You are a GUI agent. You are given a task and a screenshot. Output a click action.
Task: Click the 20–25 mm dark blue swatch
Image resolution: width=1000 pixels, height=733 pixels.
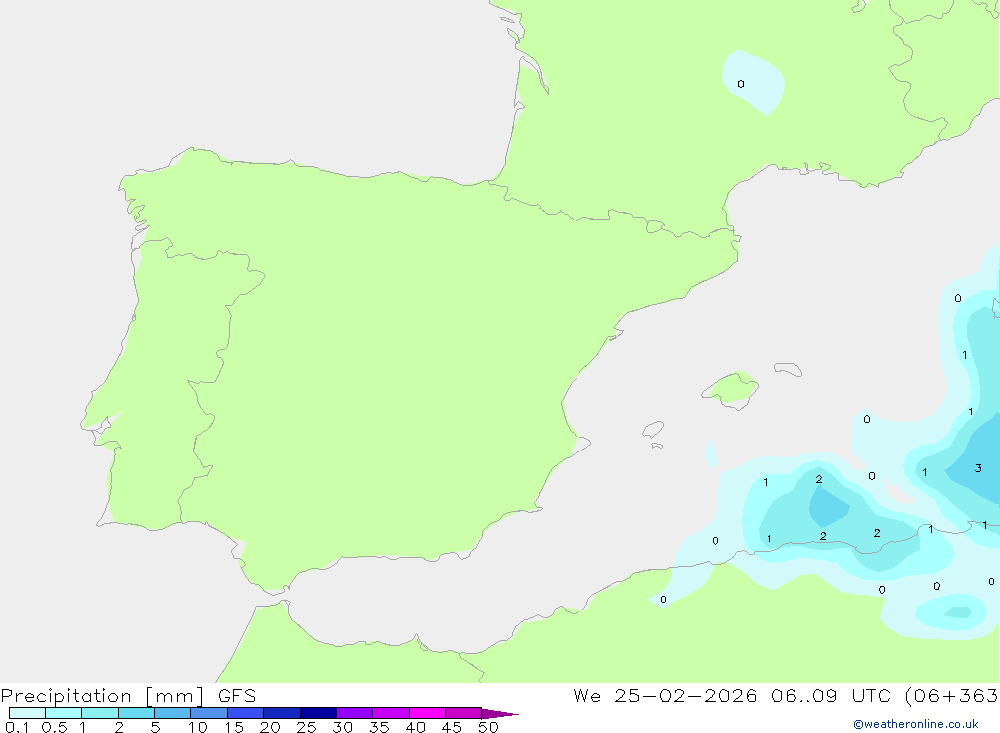pos(281,713)
